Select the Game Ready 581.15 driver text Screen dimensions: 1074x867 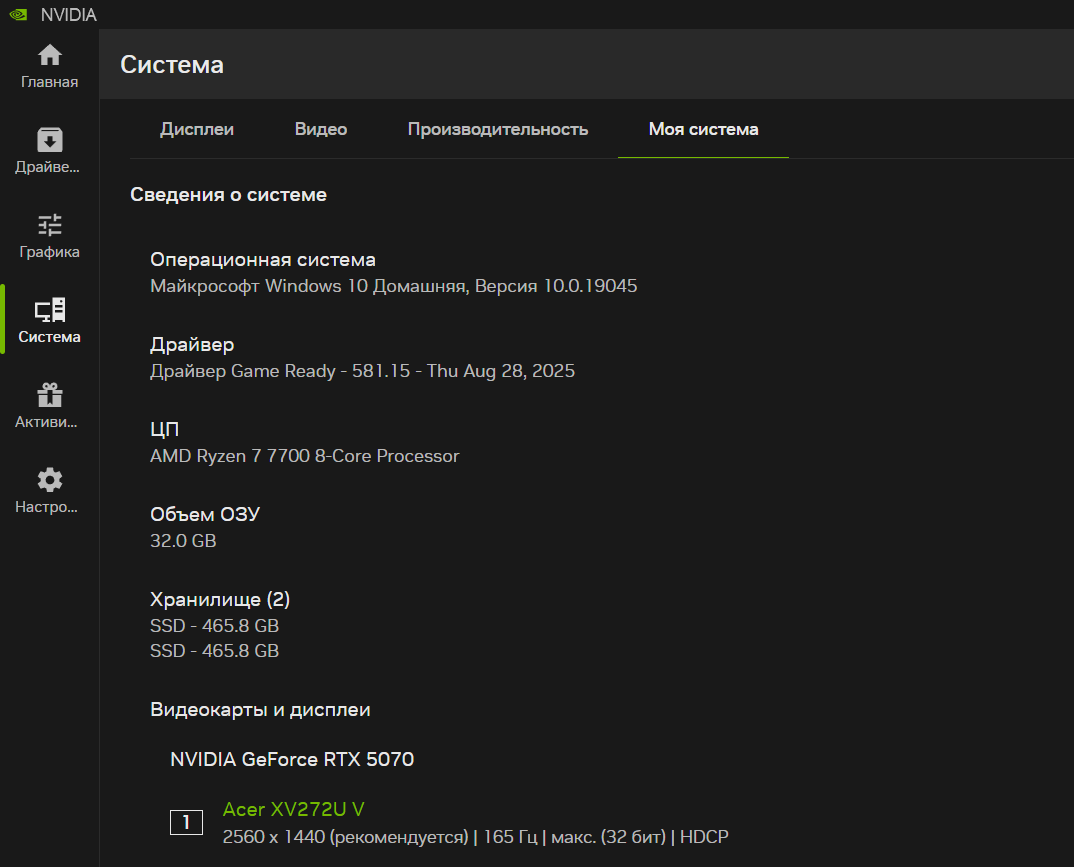coord(362,370)
